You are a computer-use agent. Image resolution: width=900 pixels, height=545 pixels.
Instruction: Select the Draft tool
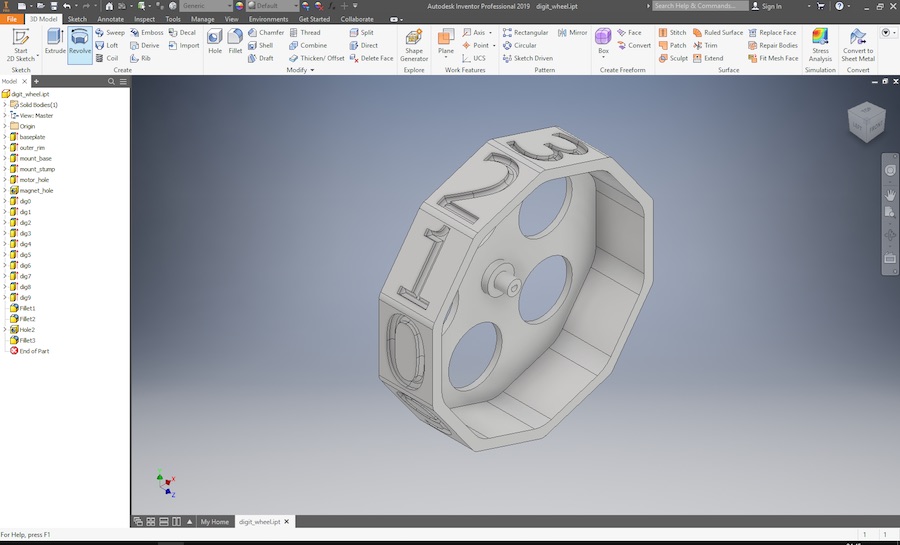click(x=261, y=58)
